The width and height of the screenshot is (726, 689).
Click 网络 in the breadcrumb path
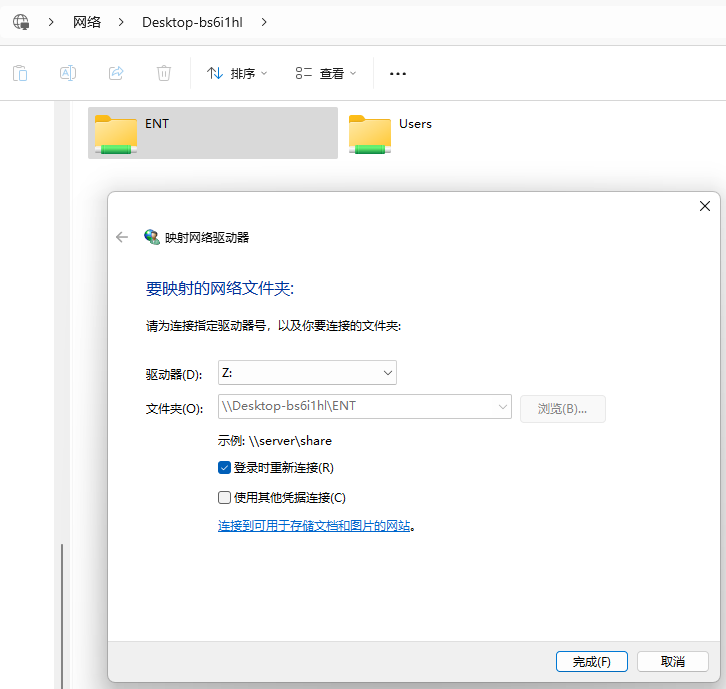87,21
